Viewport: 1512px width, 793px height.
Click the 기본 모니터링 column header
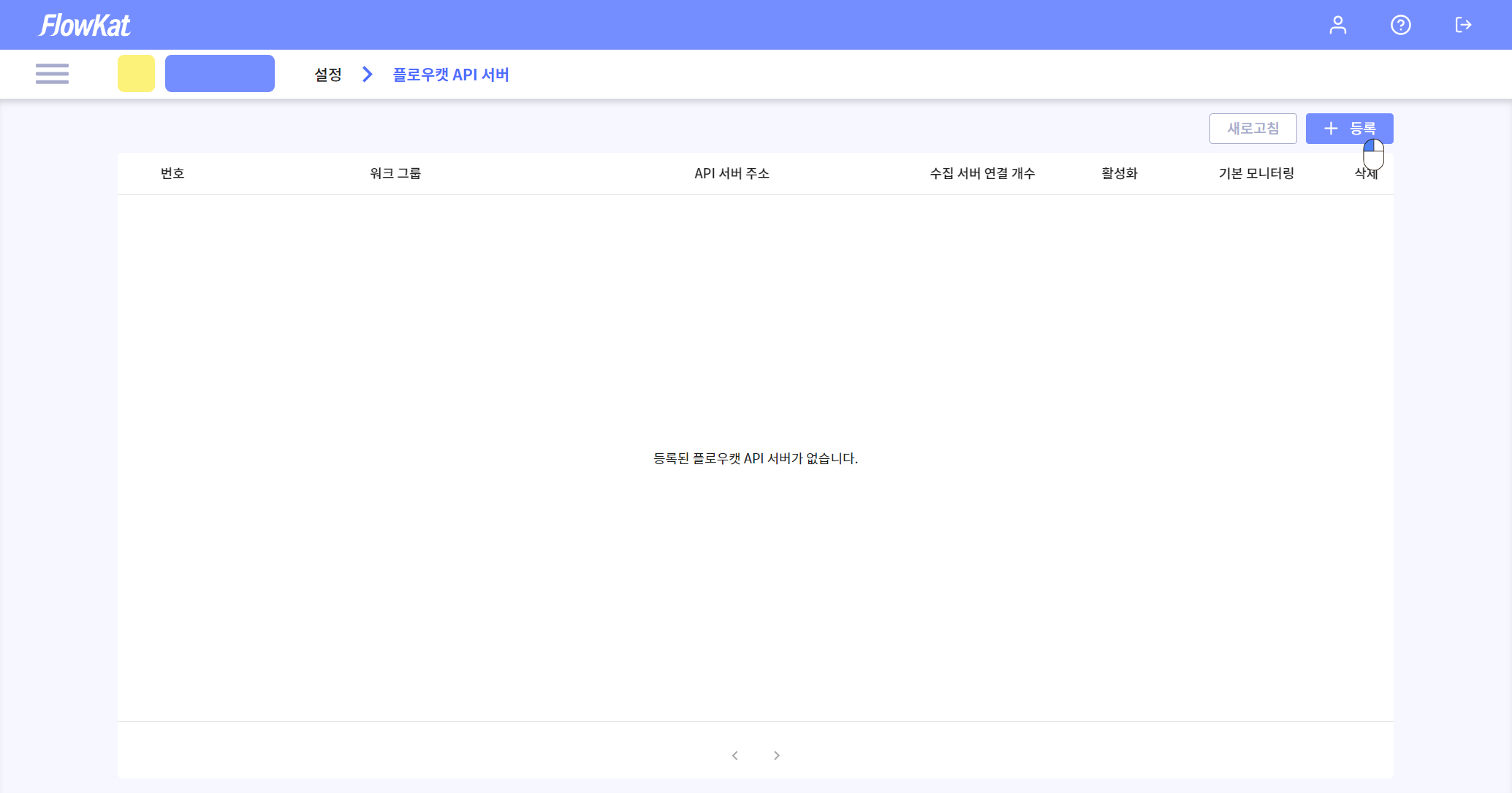(x=1256, y=173)
